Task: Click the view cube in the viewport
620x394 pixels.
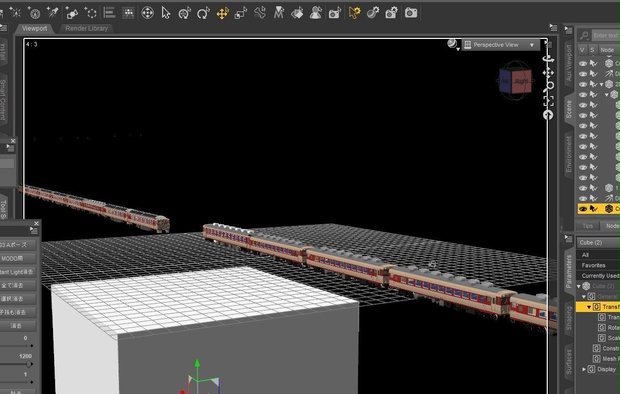Action: pos(515,80)
